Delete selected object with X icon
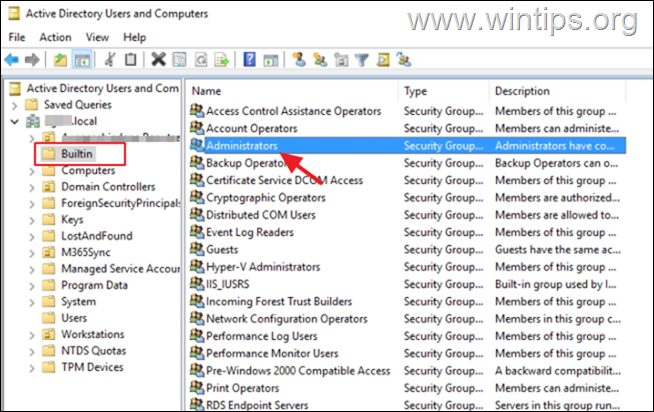 coord(158,60)
